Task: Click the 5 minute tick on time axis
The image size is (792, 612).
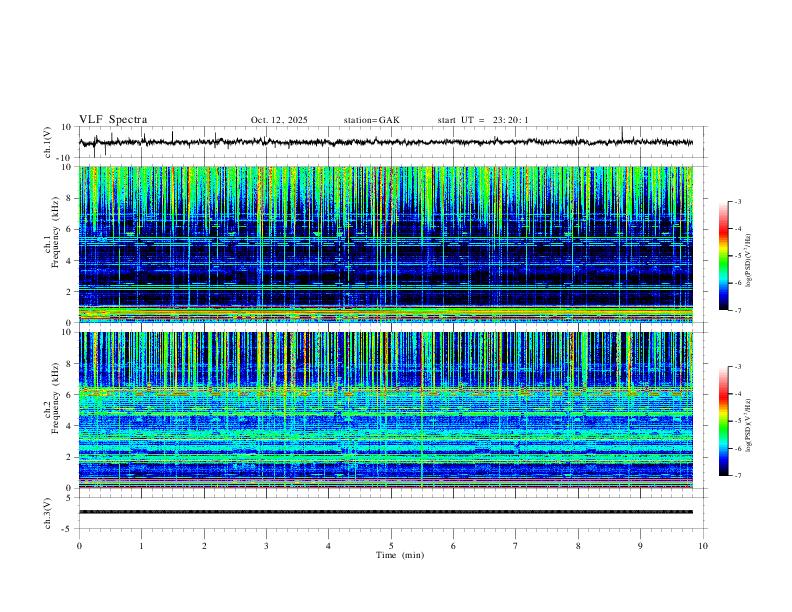Action: coord(391,546)
